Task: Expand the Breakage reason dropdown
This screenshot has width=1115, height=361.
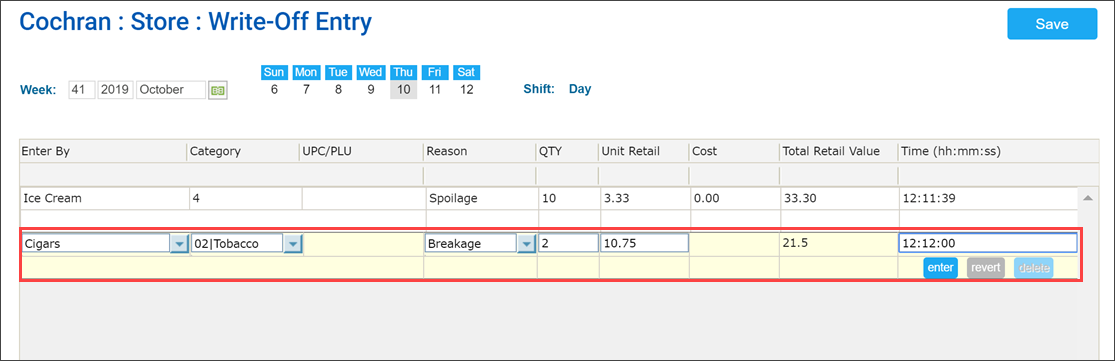Action: [526, 244]
